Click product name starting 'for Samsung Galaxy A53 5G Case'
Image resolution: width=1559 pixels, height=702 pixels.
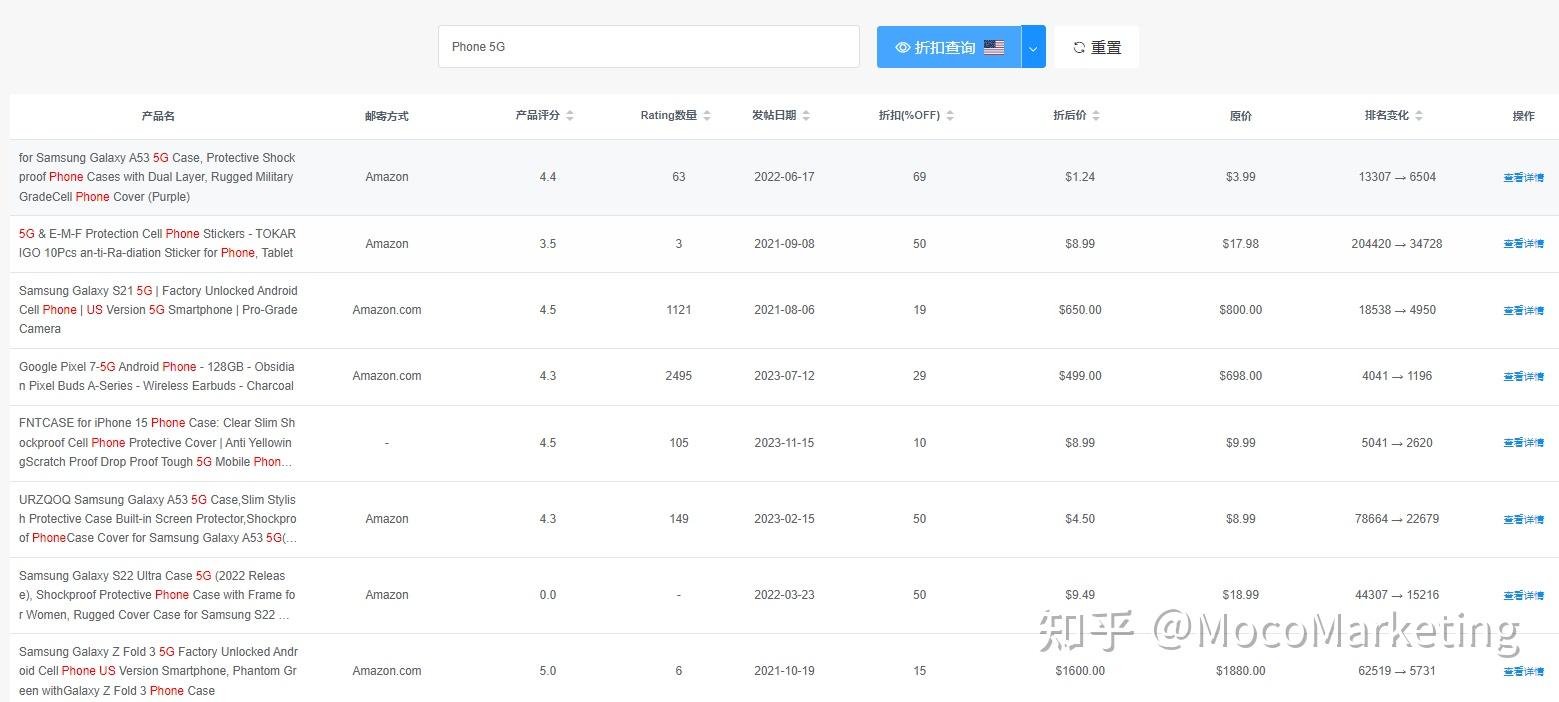click(157, 177)
